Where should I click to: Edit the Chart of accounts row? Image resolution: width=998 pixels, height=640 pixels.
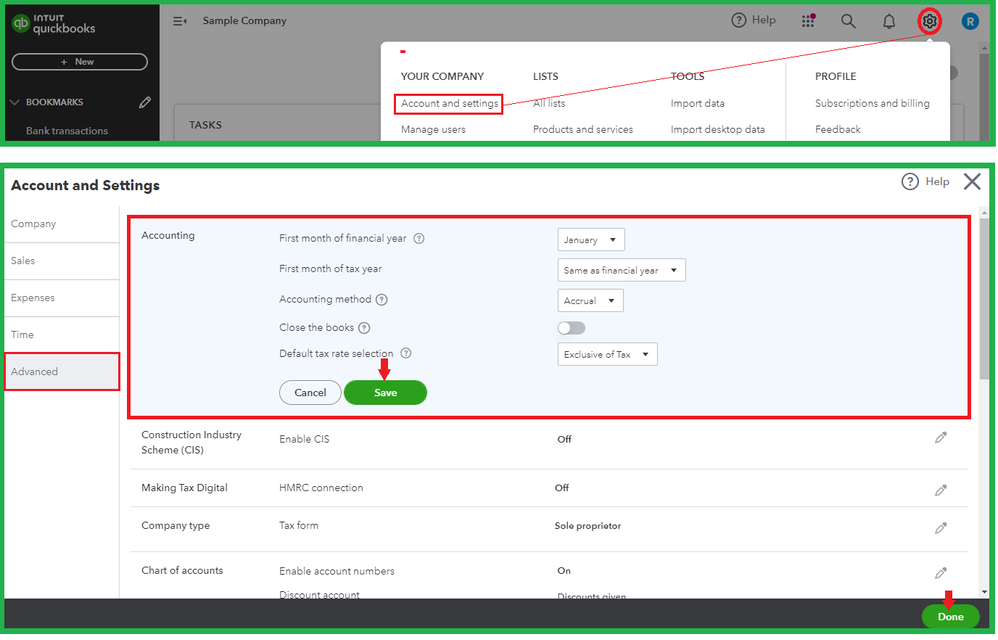(x=941, y=573)
